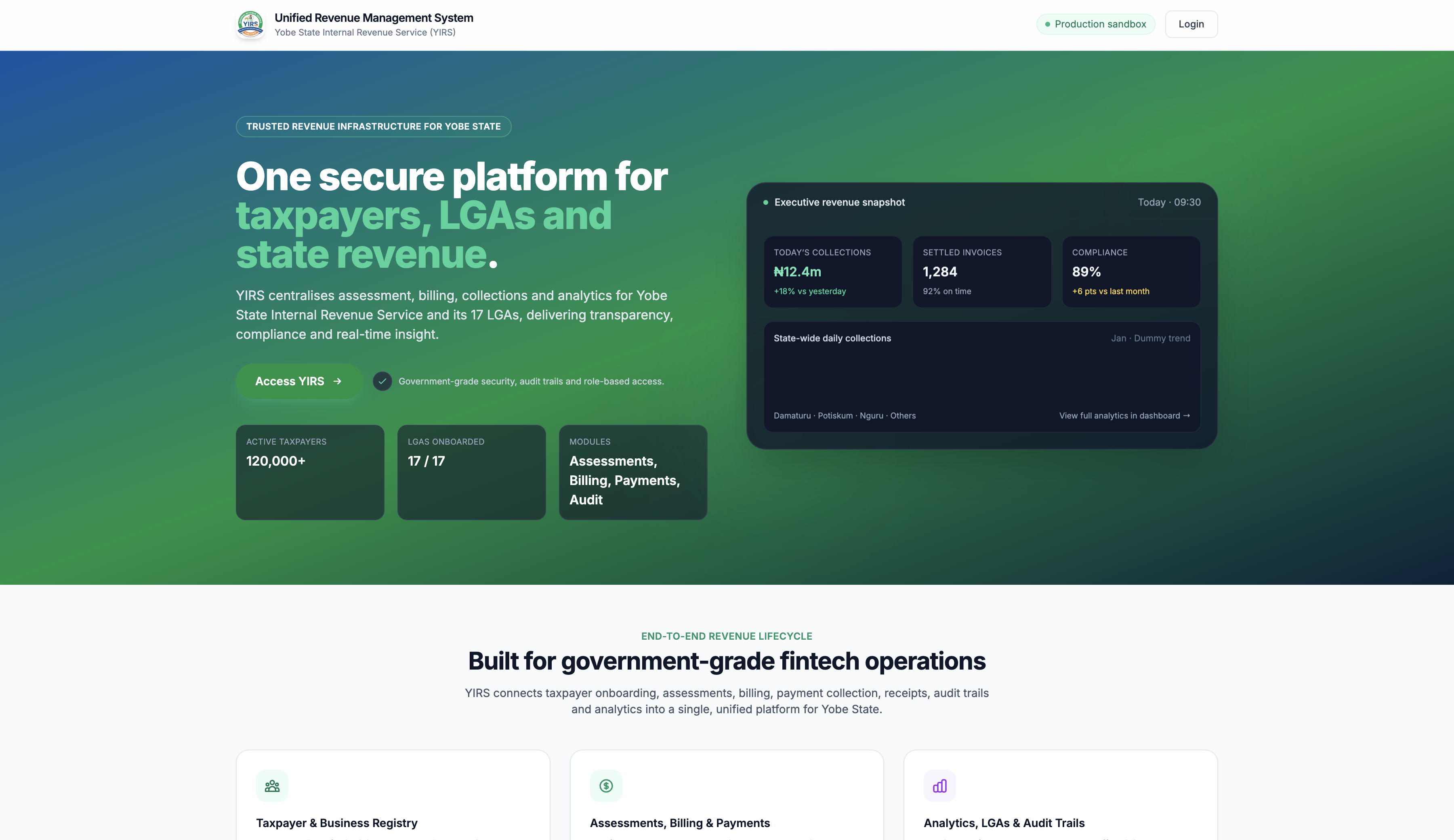The width and height of the screenshot is (1454, 840).
Task: Click +6 pts vs last month text
Action: (x=1111, y=291)
